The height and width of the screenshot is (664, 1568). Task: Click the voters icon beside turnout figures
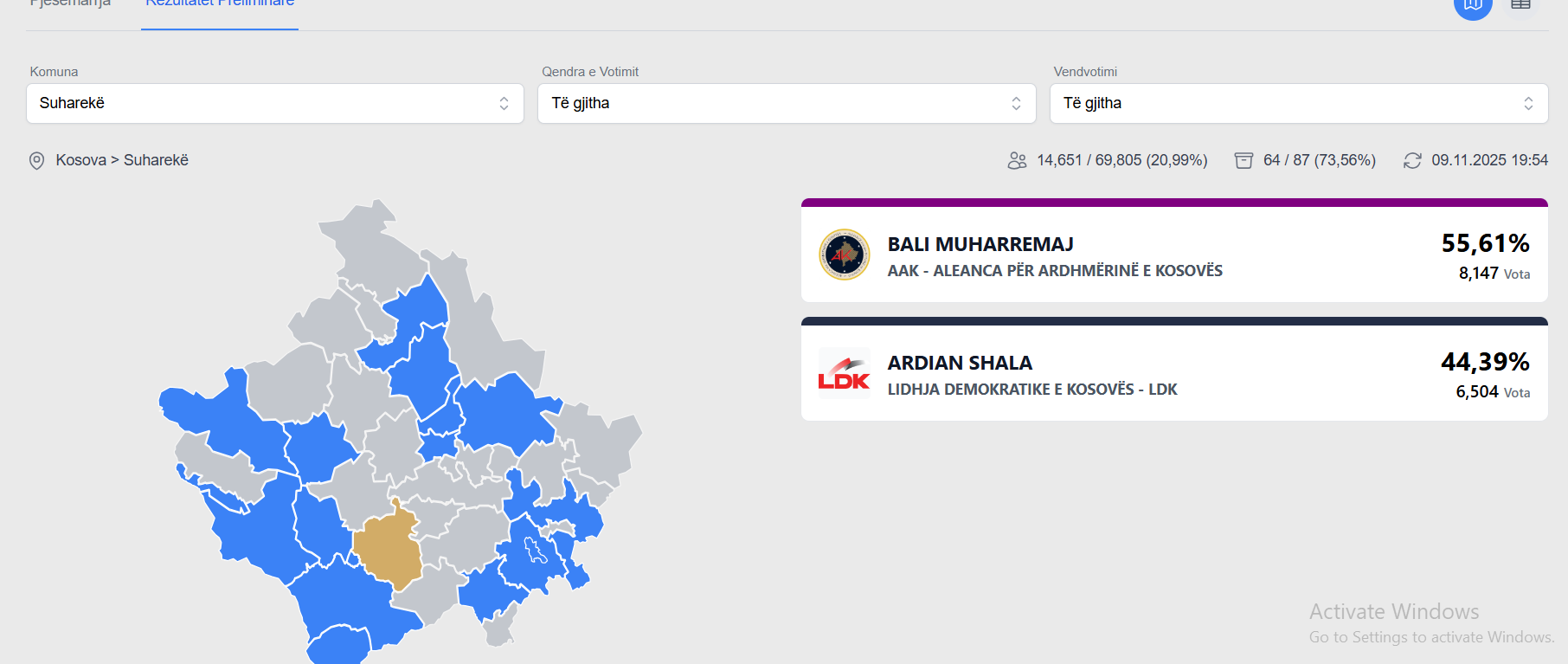[1017, 161]
